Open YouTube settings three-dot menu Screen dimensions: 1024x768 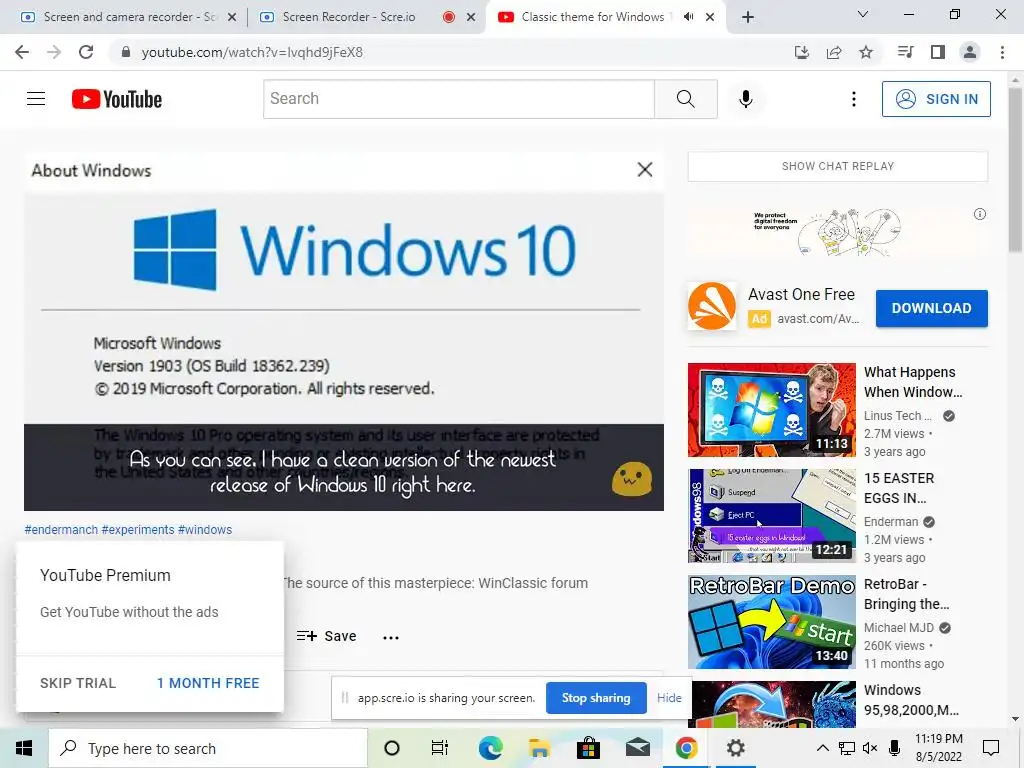tap(854, 99)
